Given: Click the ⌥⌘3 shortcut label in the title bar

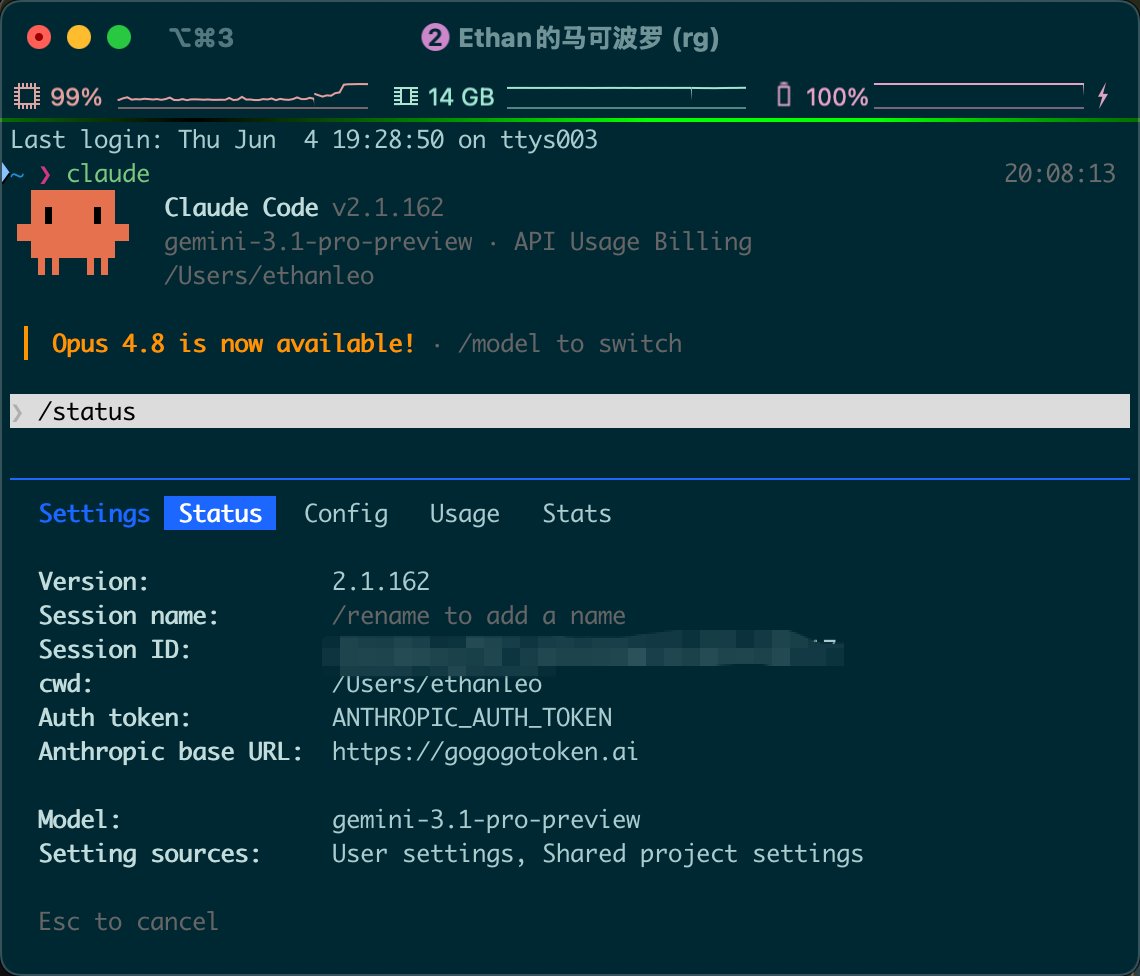Looking at the screenshot, I should click(201, 38).
